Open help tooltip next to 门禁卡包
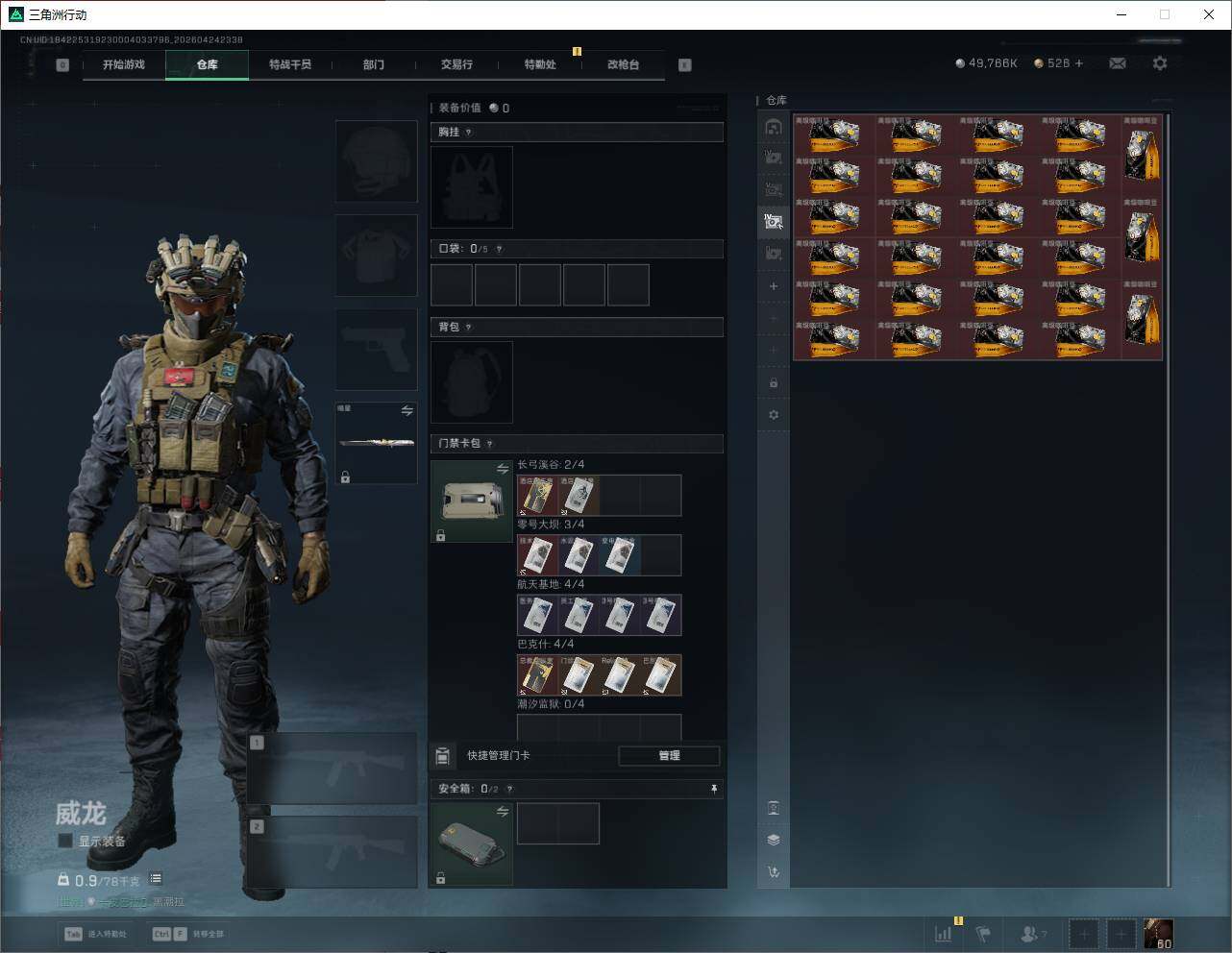Viewport: 1232px width, 953px height. tap(490, 444)
